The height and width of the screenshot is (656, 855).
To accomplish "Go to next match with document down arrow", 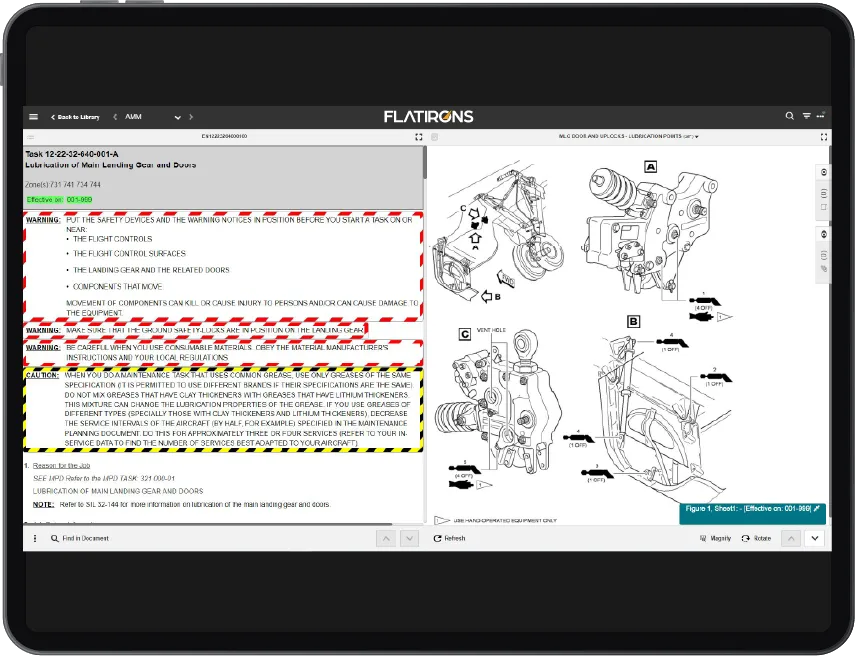I will point(410,539).
